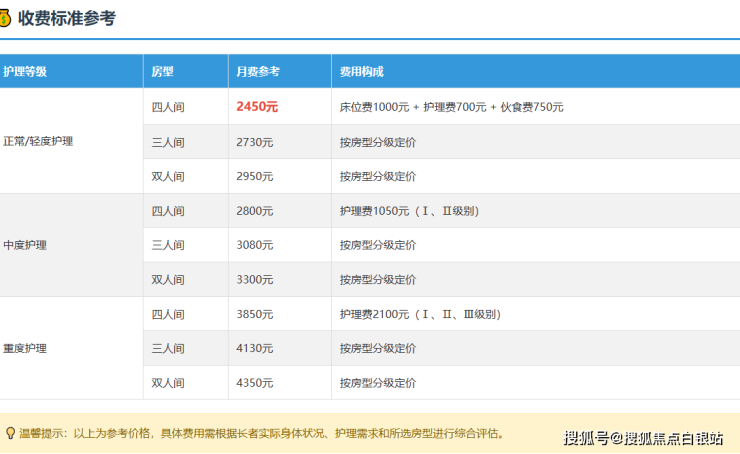This screenshot has height=454, width=740.
Task: Click the 4350元 monthly fee cell
Action: (x=255, y=383)
